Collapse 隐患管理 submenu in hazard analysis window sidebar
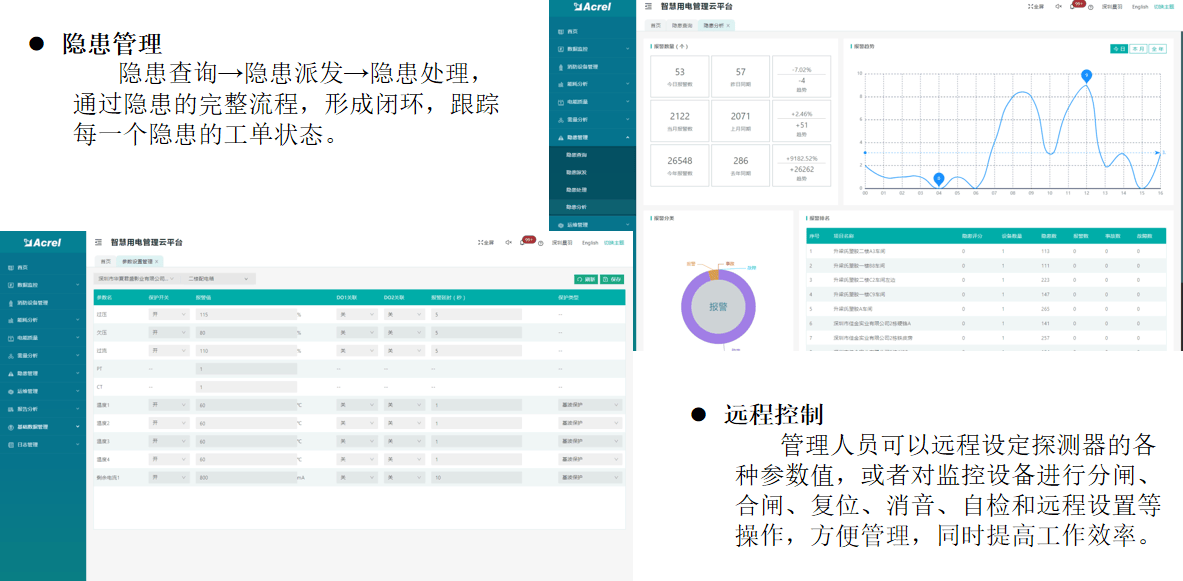This screenshot has width=1183, height=581. coord(592,137)
